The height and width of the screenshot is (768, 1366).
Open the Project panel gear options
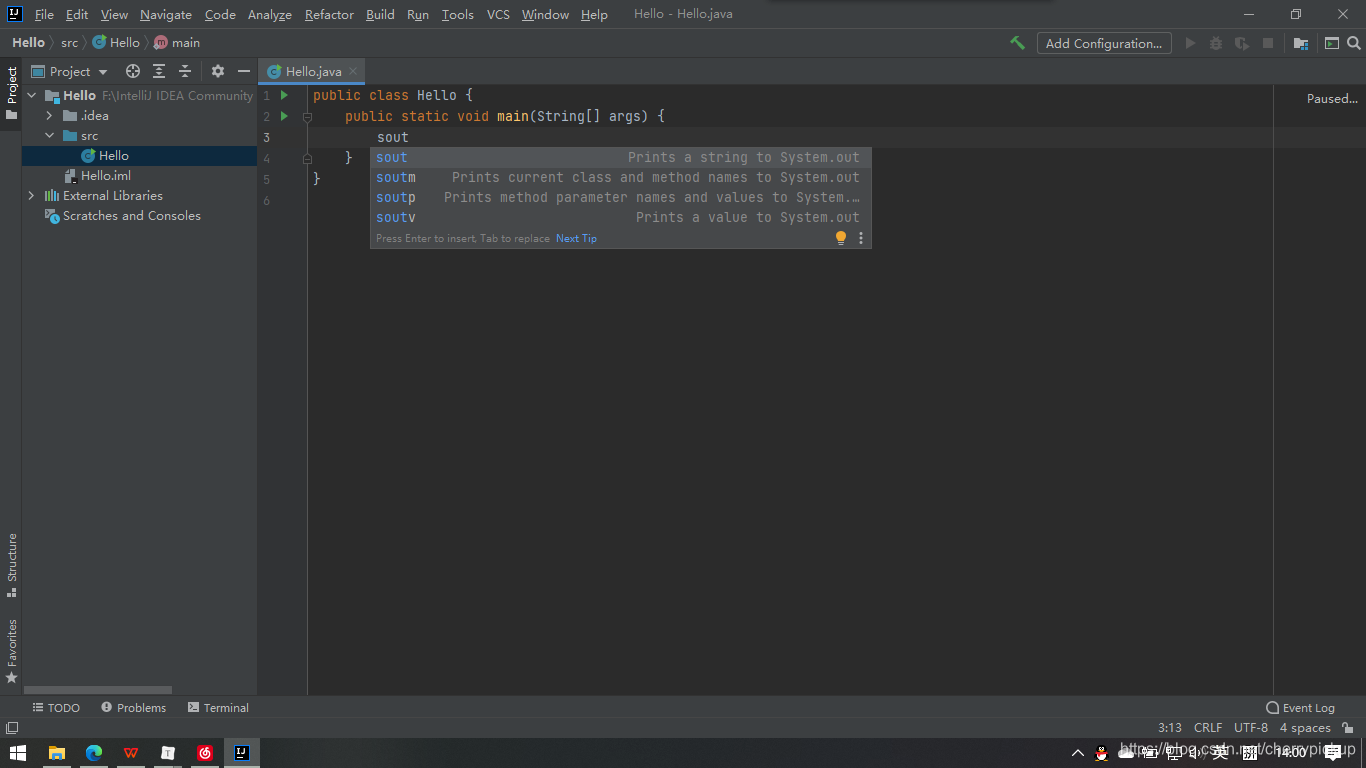(x=218, y=71)
